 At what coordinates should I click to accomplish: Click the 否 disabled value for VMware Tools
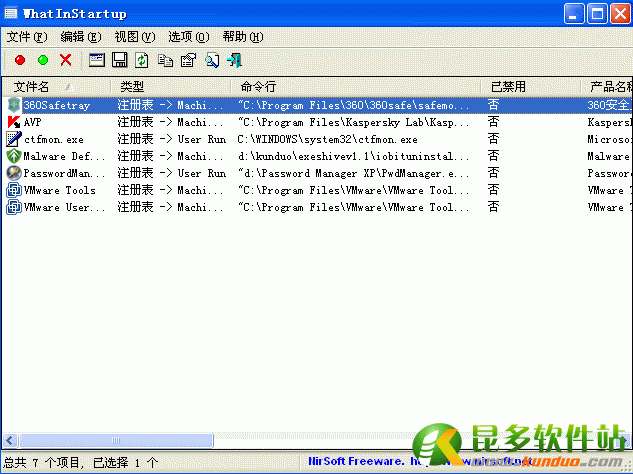click(493, 190)
